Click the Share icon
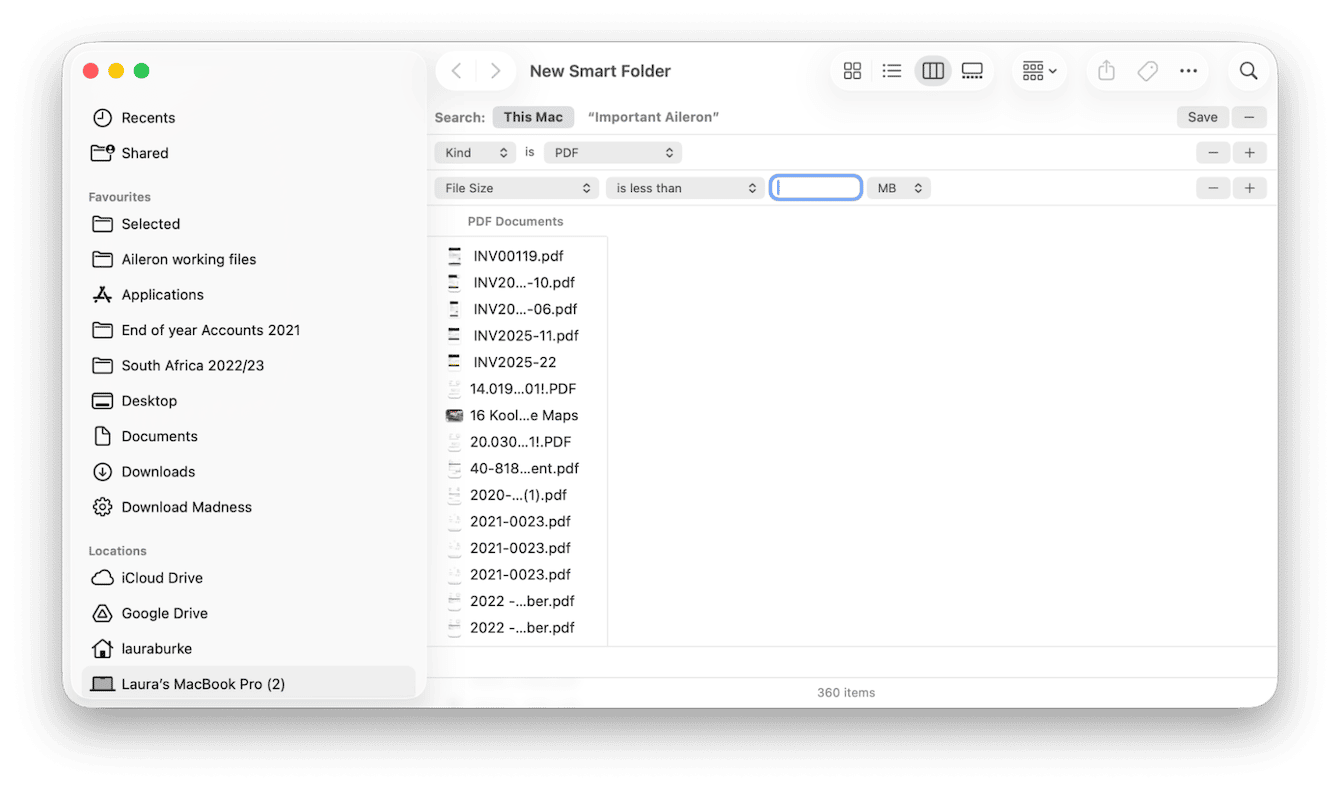The width and height of the screenshot is (1340, 790). click(x=1105, y=70)
